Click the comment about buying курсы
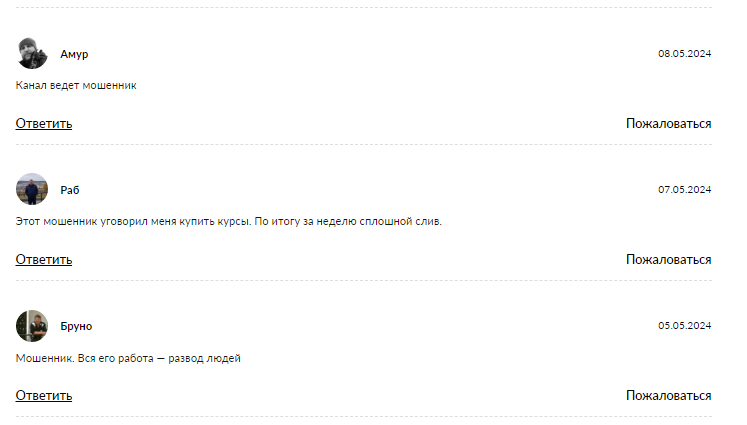The height and width of the screenshot is (425, 747). pos(229,221)
